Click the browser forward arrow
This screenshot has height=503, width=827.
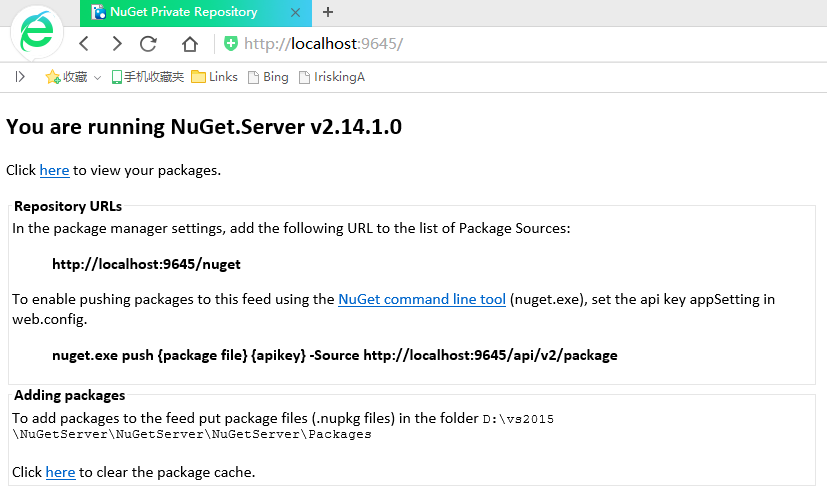point(117,44)
